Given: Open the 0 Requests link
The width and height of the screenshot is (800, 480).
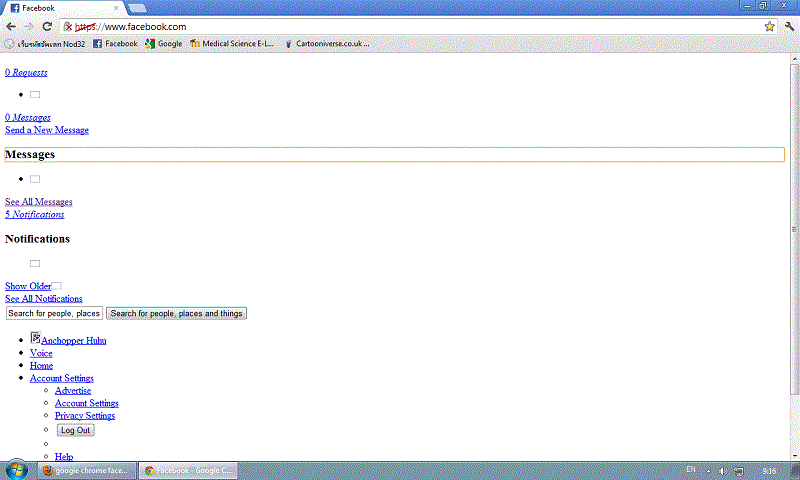Looking at the screenshot, I should click(26, 72).
